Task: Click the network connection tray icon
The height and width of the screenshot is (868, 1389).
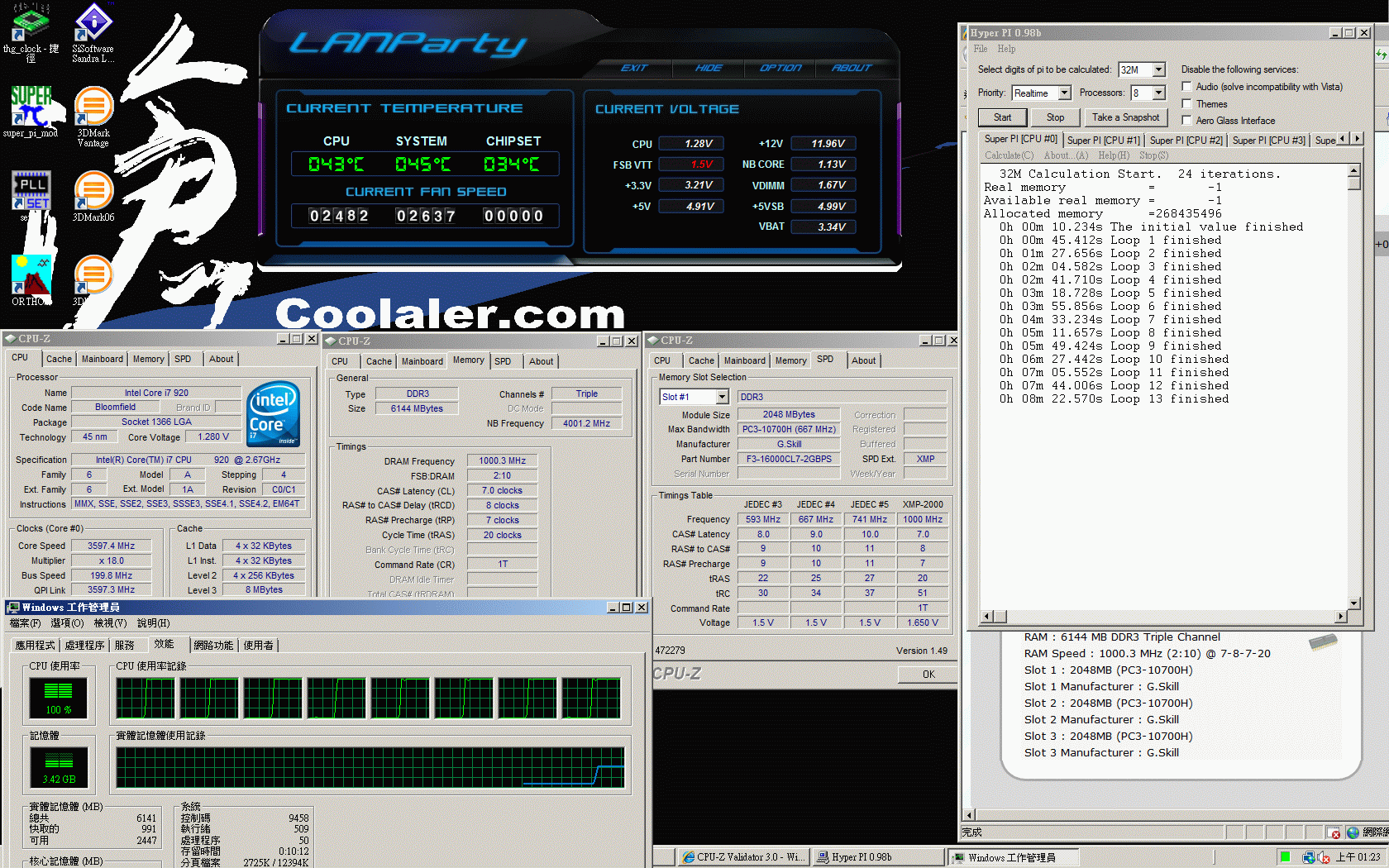Action: [1309, 857]
